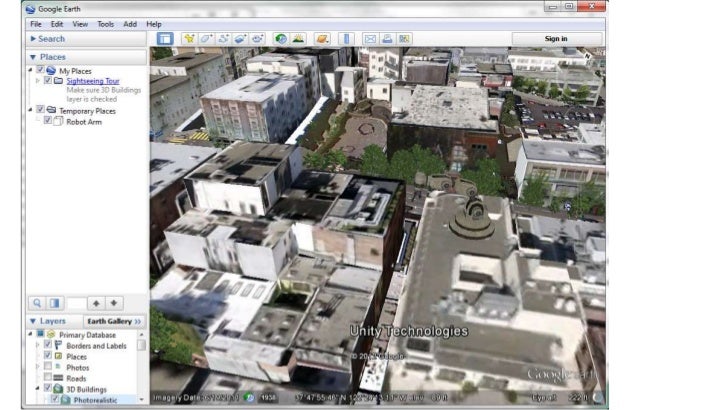Toggle the Photorealistic checkbox
Image resolution: width=728 pixels, height=410 pixels.
pyautogui.click(x=55, y=399)
